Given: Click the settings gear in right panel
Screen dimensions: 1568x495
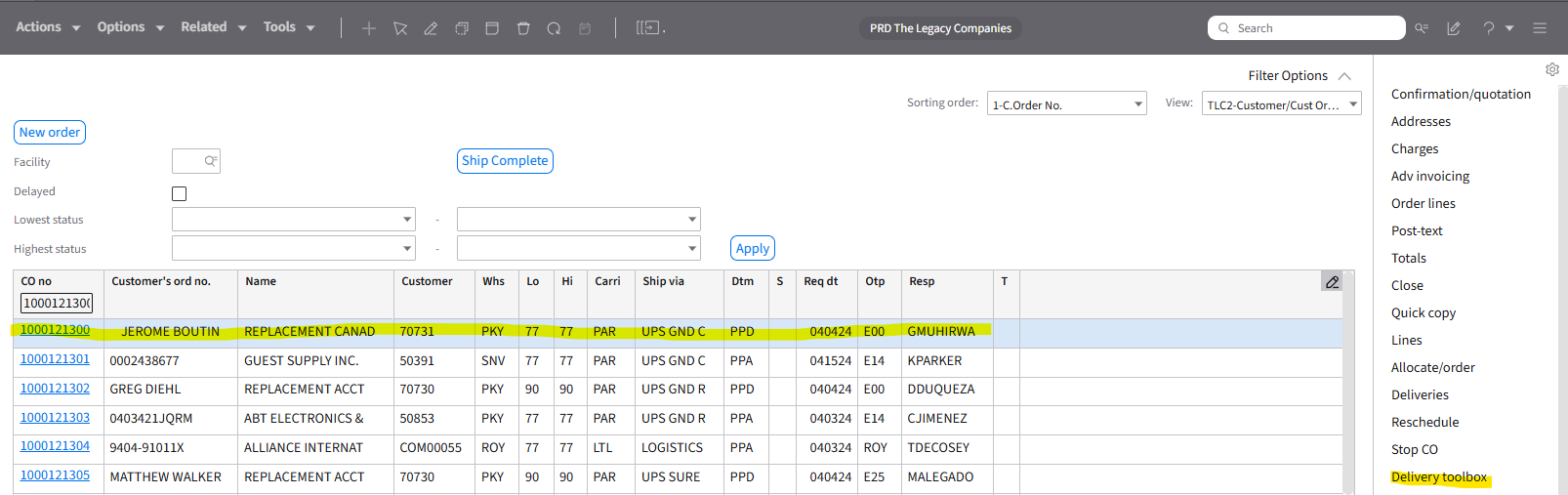Looking at the screenshot, I should tap(1552, 69).
